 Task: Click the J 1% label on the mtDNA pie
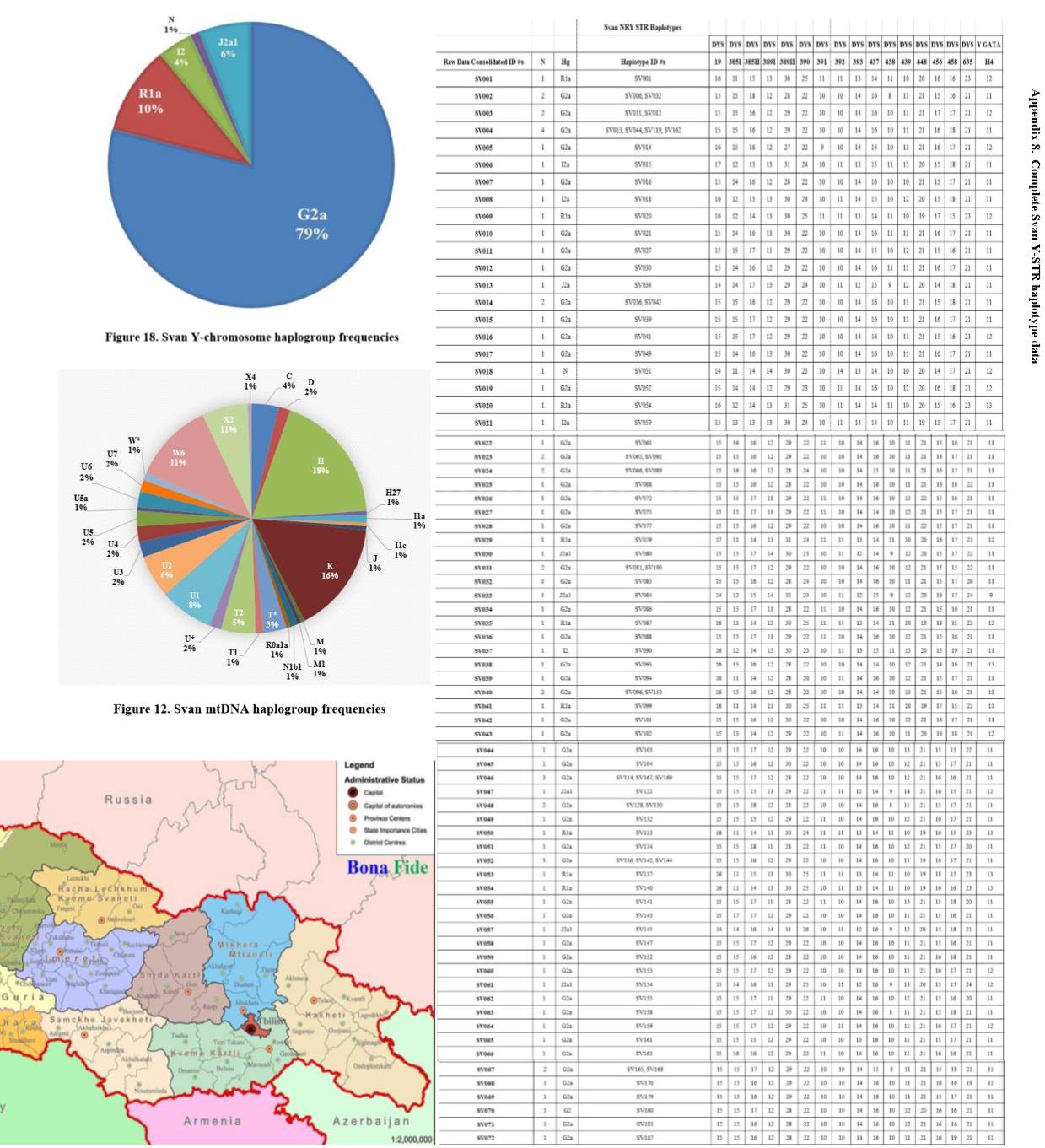(x=375, y=563)
